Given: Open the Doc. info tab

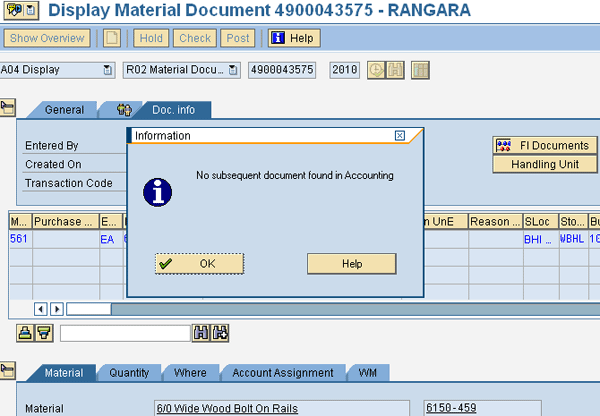Looking at the screenshot, I should pos(173,110).
